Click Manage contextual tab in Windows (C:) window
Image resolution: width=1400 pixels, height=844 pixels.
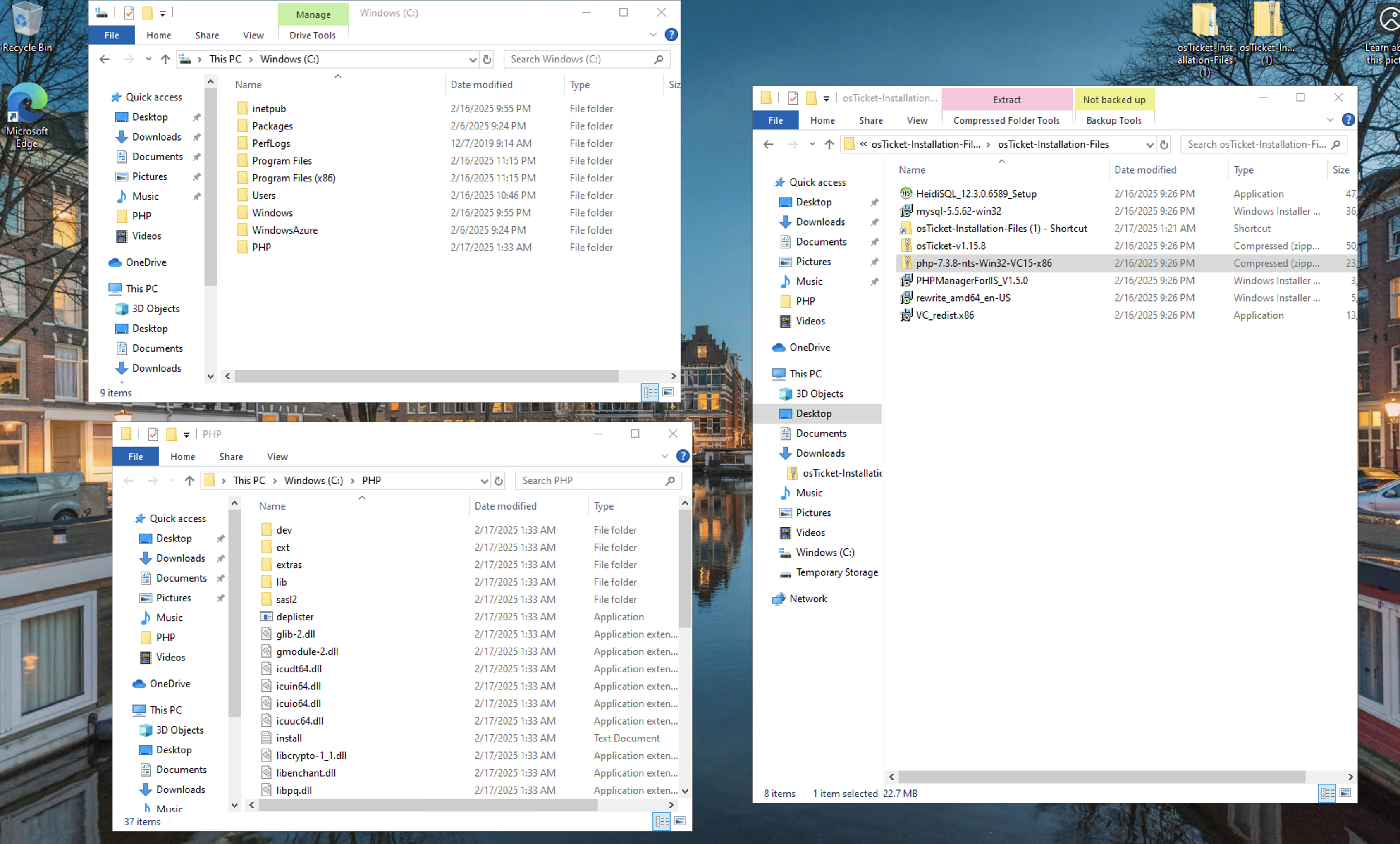tap(313, 14)
